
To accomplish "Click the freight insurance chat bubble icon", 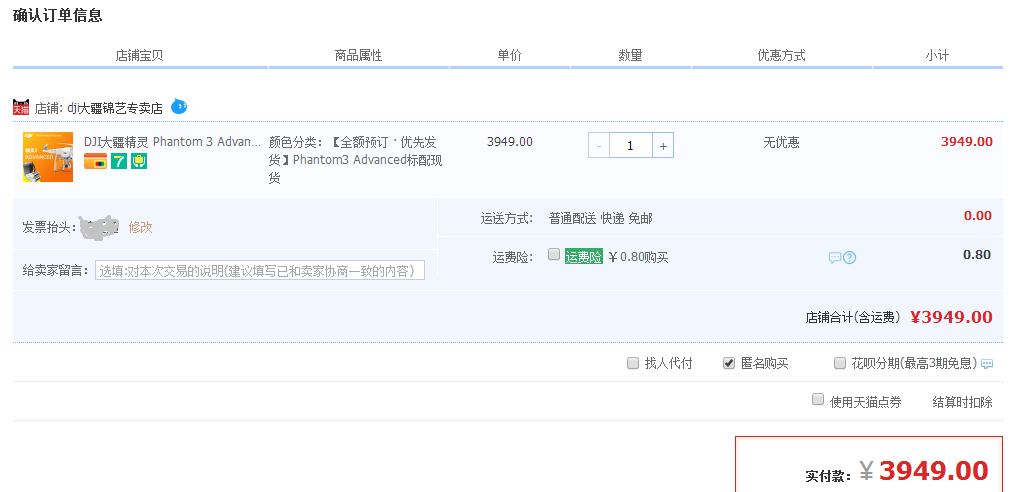I will point(834,258).
